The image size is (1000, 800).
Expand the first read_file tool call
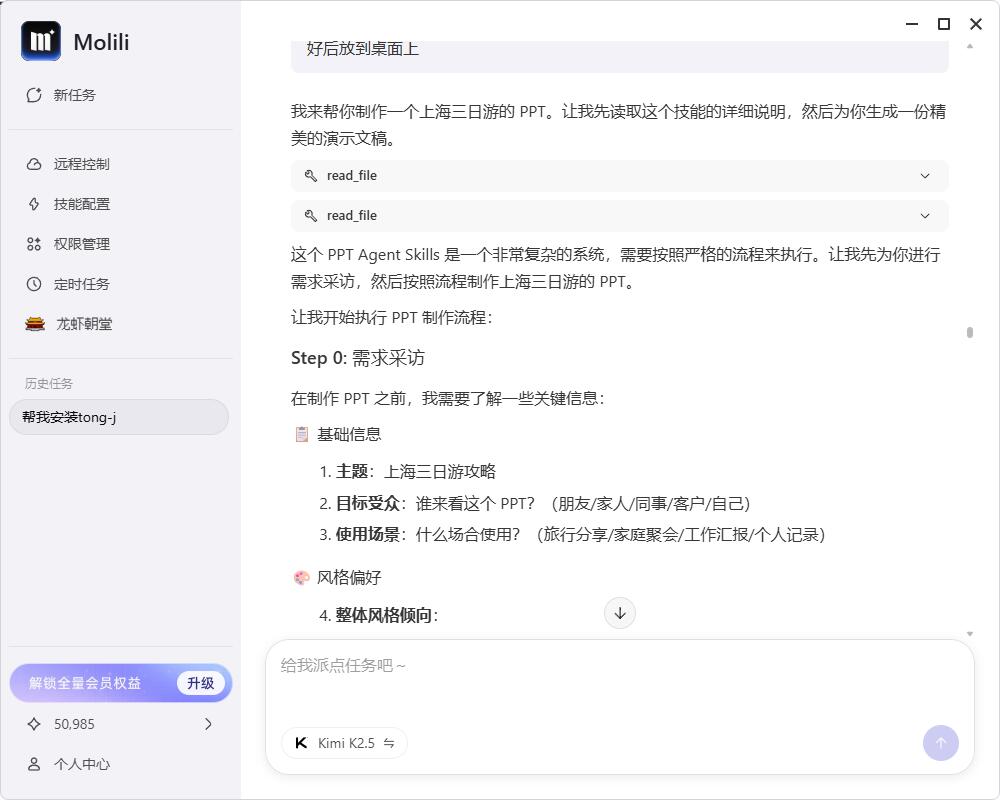click(619, 176)
